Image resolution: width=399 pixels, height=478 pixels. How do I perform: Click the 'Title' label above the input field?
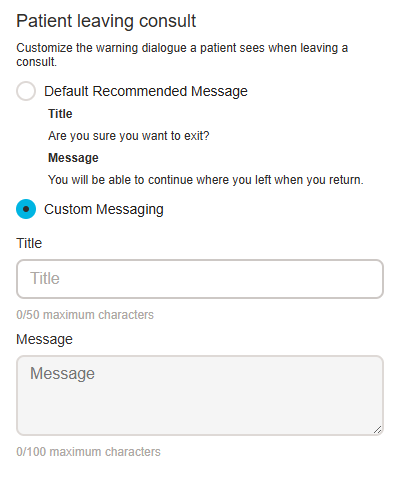[x=29, y=243]
